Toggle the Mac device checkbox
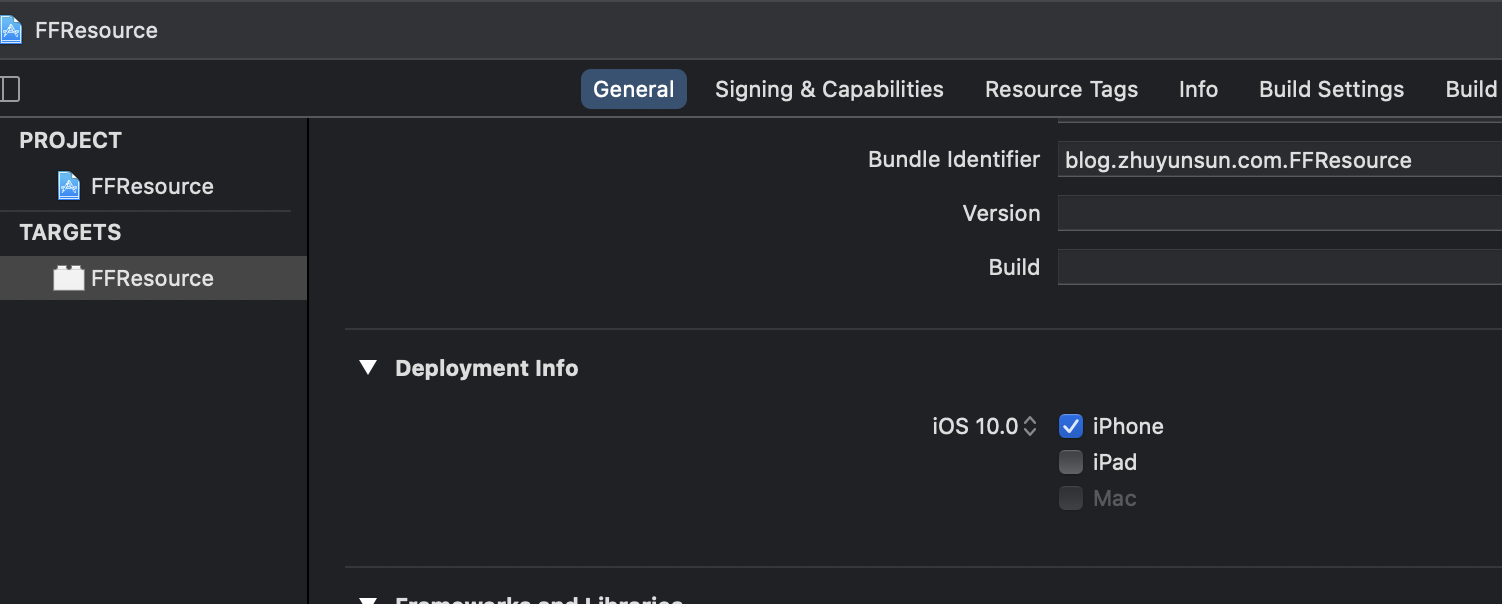Viewport: 1502px width, 604px height. tap(1071, 498)
